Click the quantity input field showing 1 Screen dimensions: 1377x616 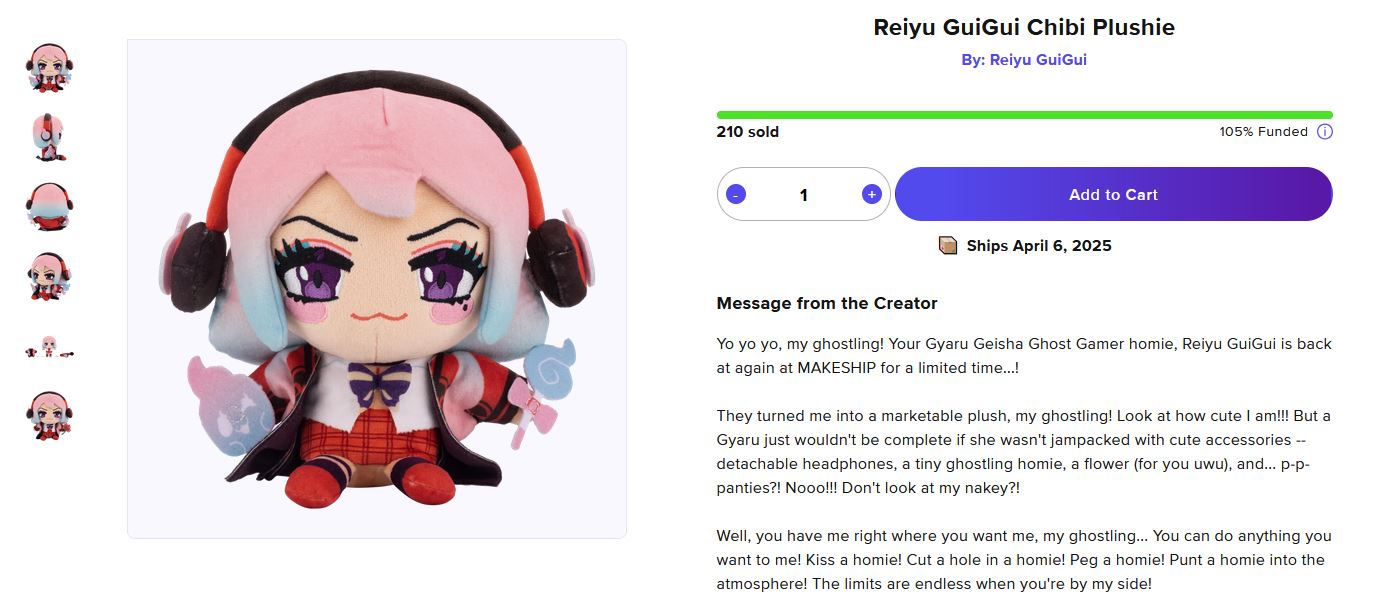pos(804,194)
